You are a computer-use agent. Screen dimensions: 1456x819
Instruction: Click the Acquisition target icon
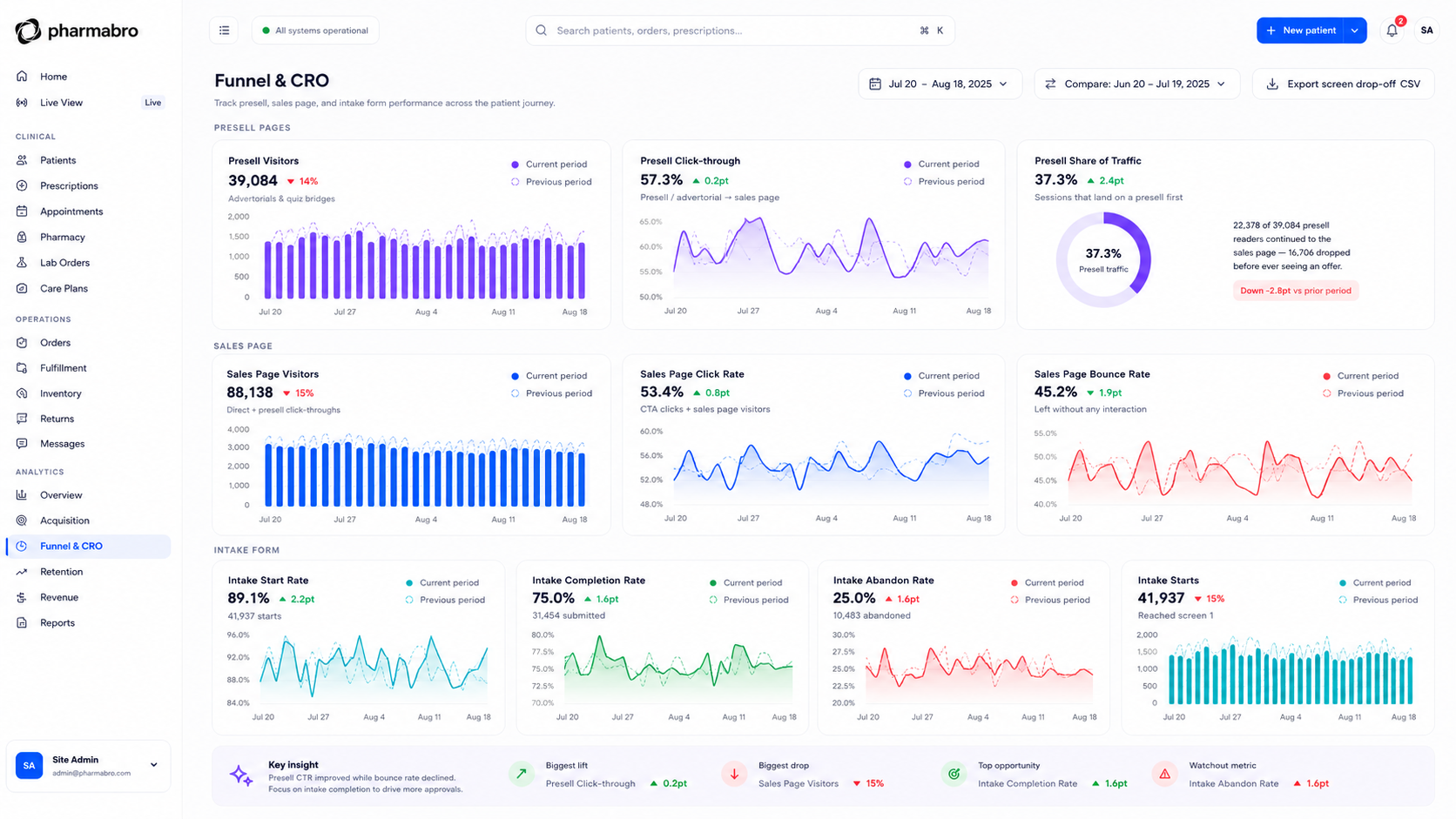tap(22, 520)
